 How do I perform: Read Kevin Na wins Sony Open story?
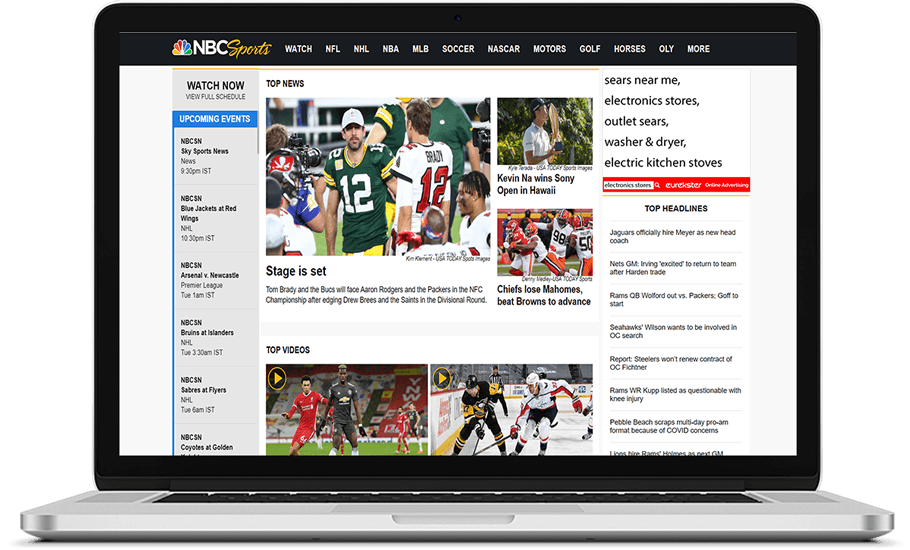[x=536, y=184]
